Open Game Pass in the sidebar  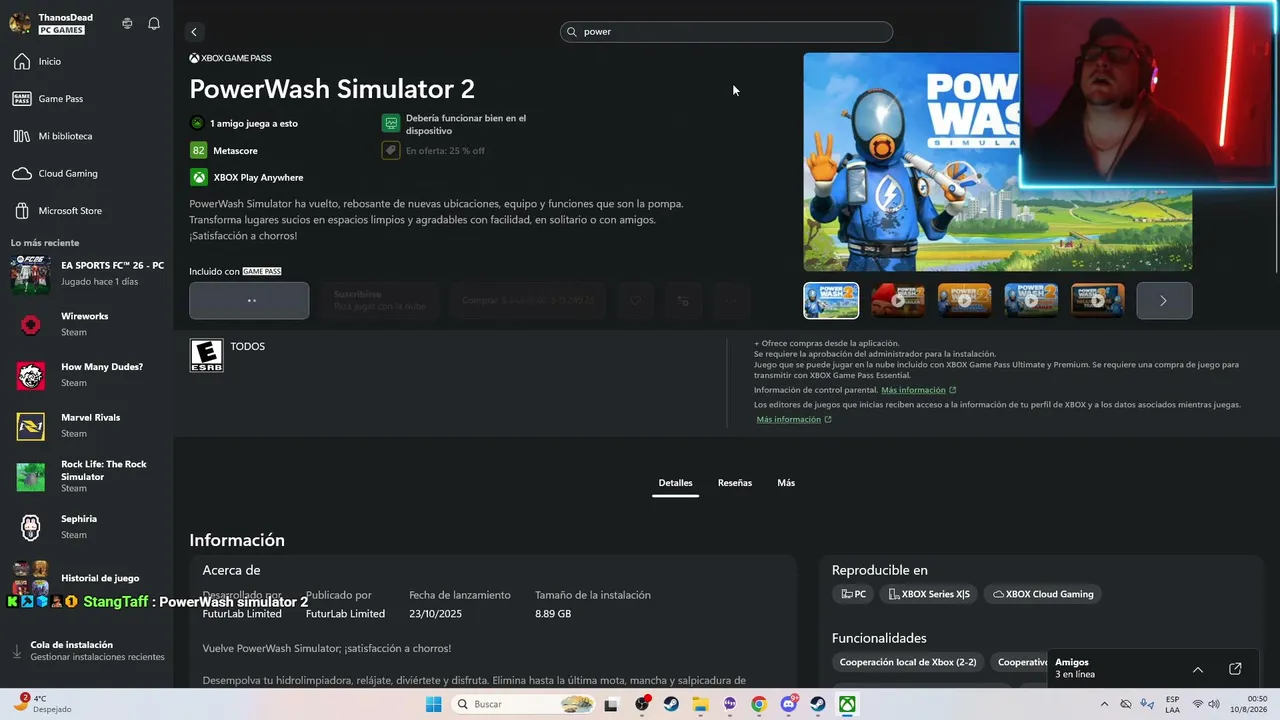point(86,99)
